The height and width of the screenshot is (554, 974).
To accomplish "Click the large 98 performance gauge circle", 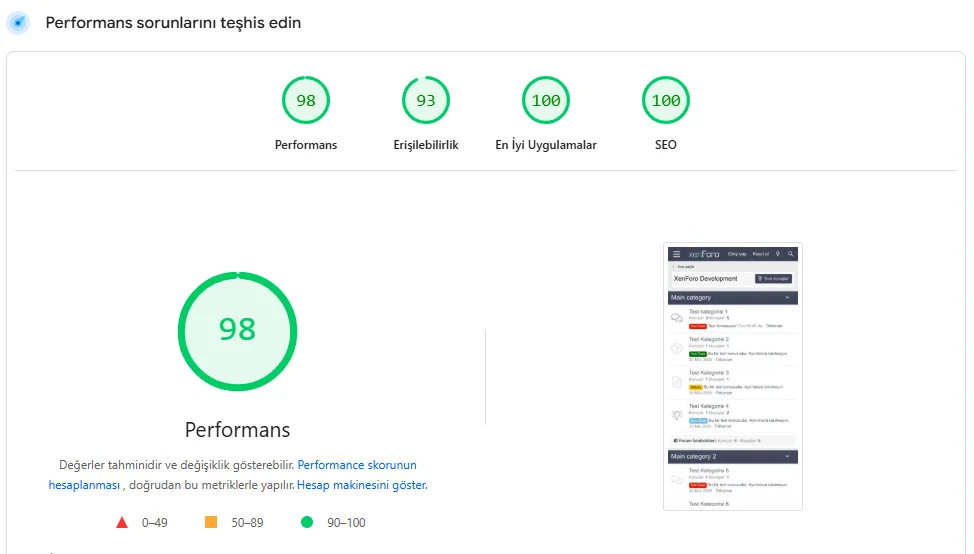I will pyautogui.click(x=237, y=330).
